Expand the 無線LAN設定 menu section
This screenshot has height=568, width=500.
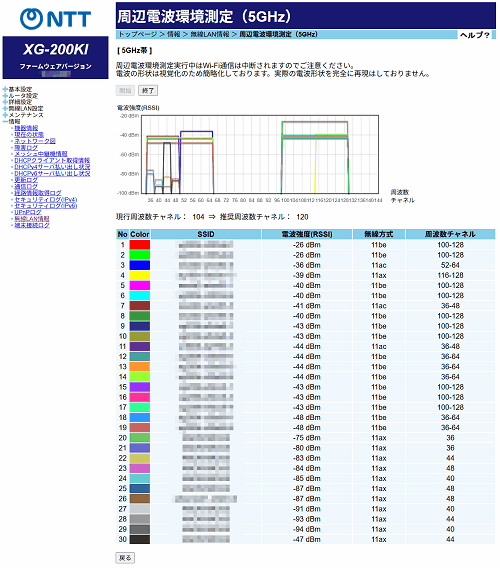[x=23, y=108]
